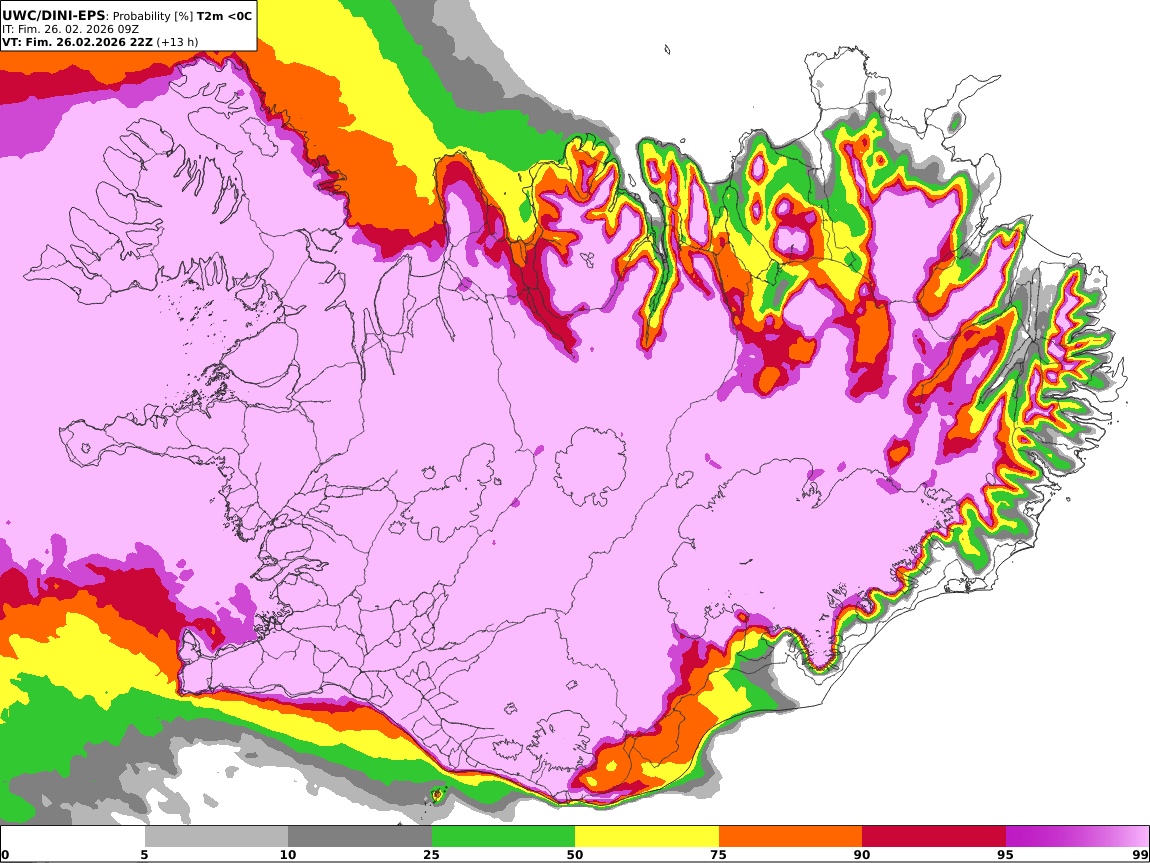Click the legend value label '75'

[718, 855]
